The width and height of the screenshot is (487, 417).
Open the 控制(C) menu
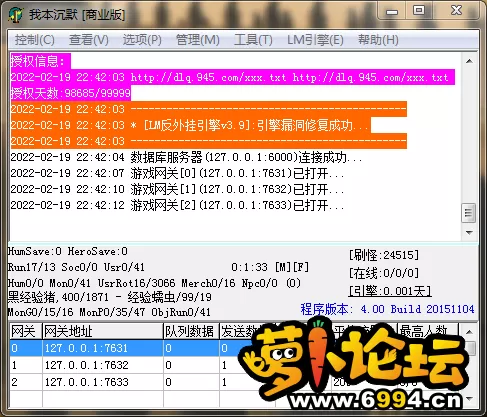[35, 40]
